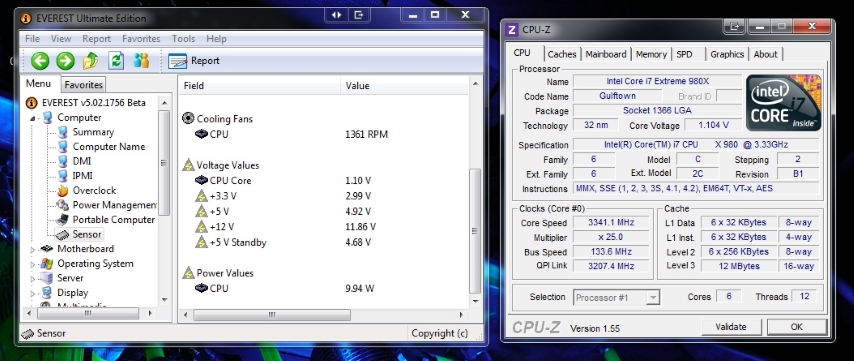The image size is (854, 361).
Task: Open the View menu in EVEREST
Action: click(61, 39)
